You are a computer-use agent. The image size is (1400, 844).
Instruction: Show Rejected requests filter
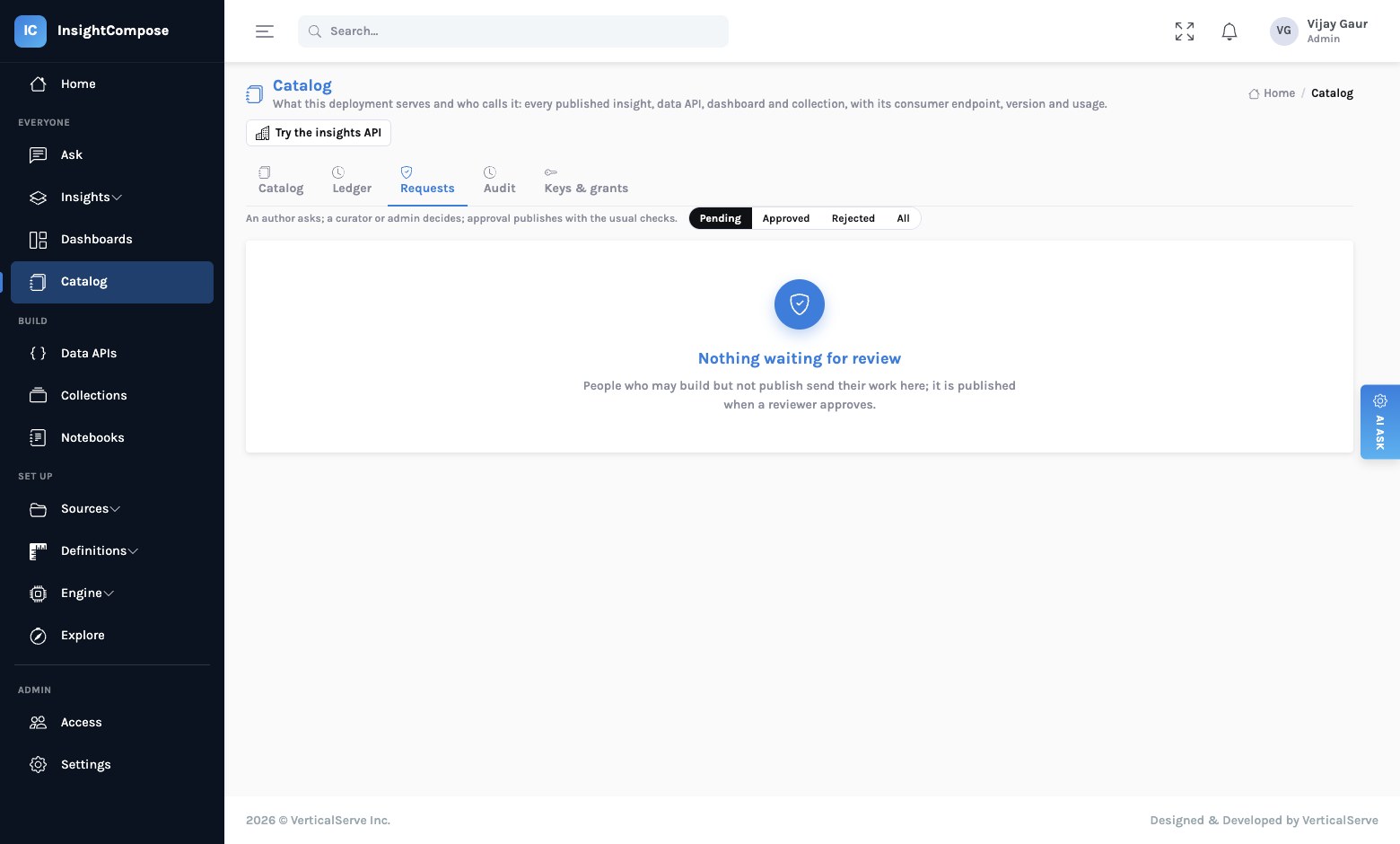click(x=853, y=218)
